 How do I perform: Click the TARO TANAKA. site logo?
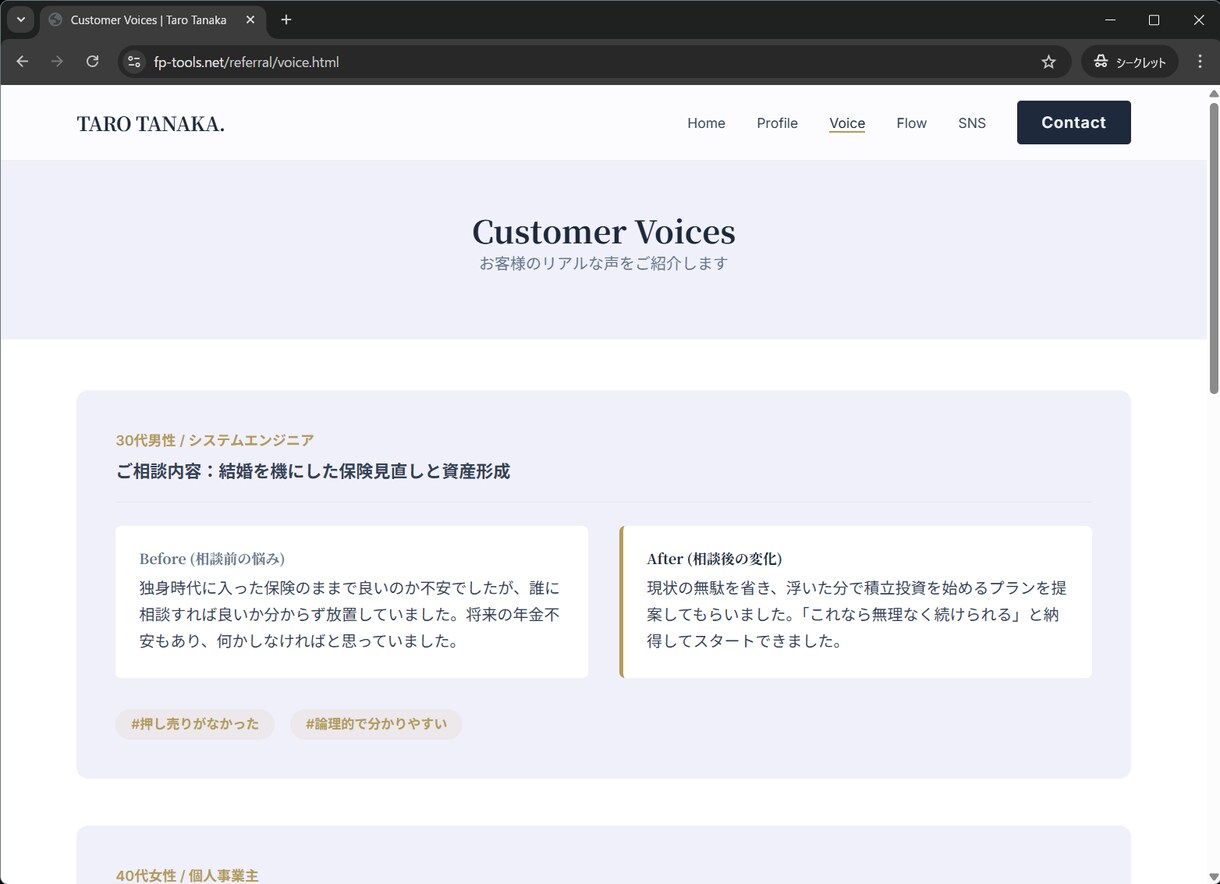[x=151, y=124]
